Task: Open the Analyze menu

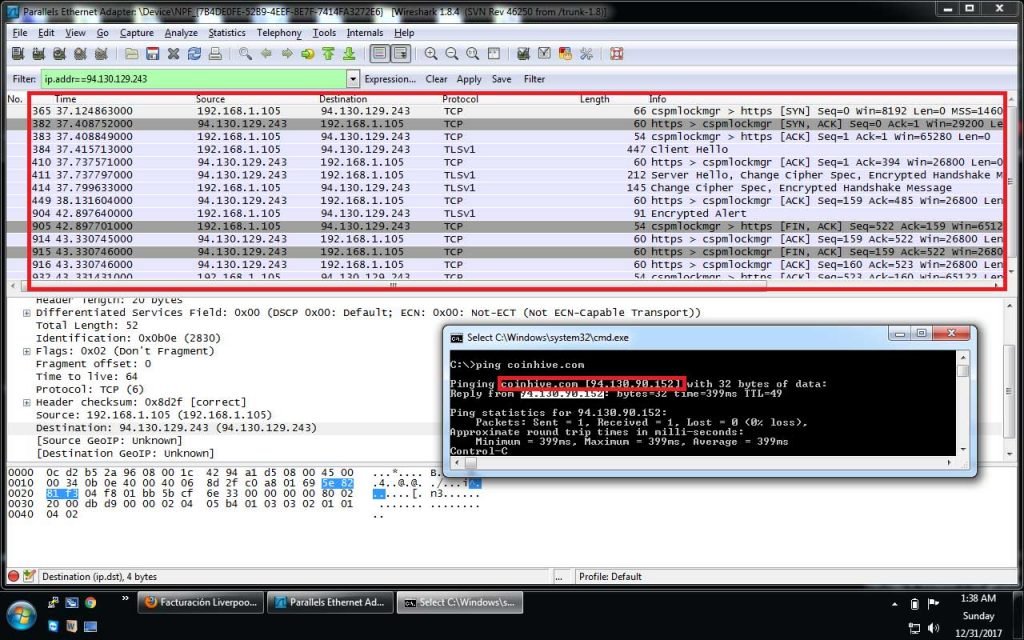Action: click(181, 33)
